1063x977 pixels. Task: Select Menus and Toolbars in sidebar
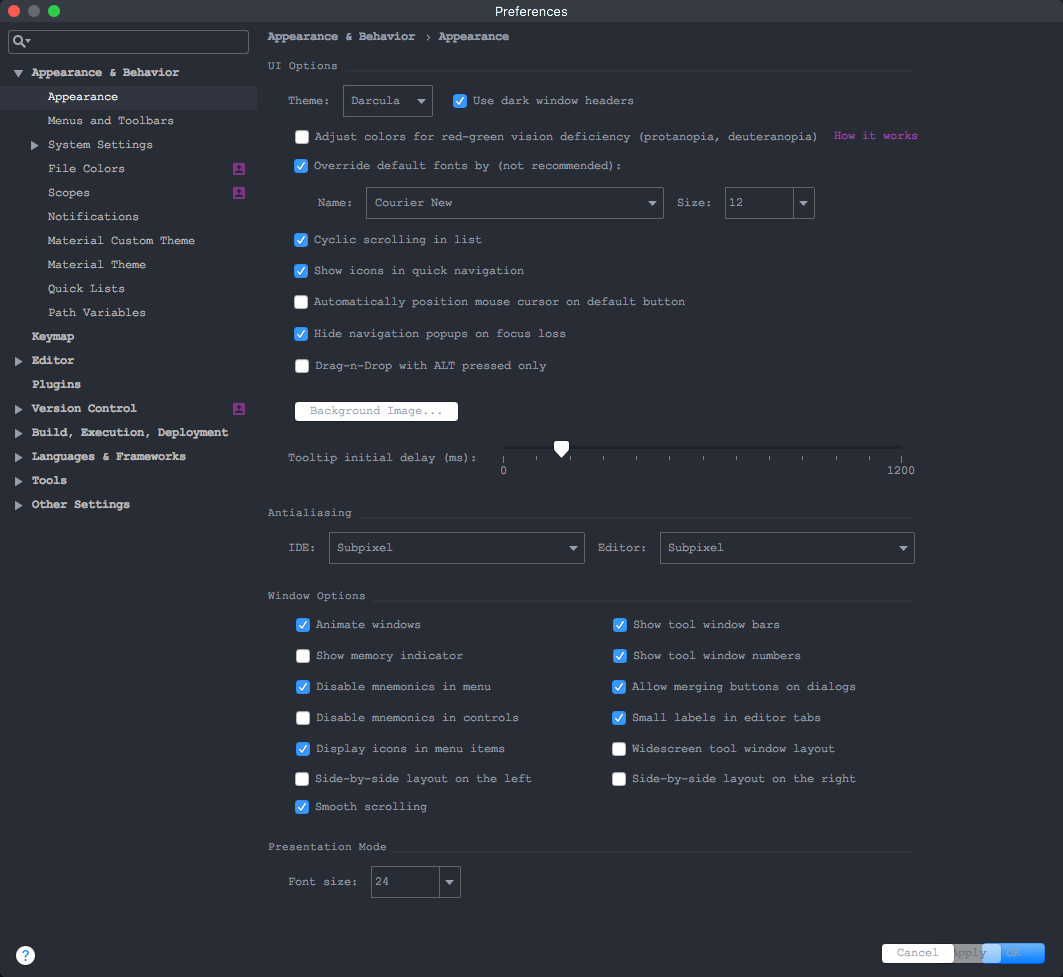(111, 121)
